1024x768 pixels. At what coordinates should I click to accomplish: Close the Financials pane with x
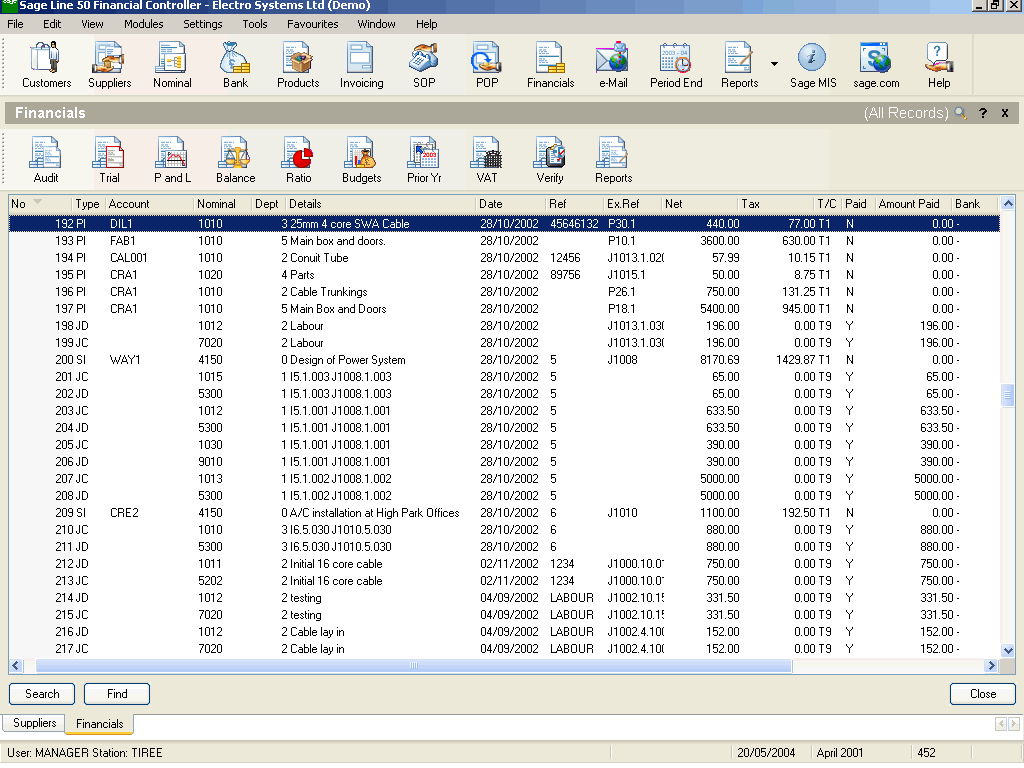pyautogui.click(x=1005, y=113)
